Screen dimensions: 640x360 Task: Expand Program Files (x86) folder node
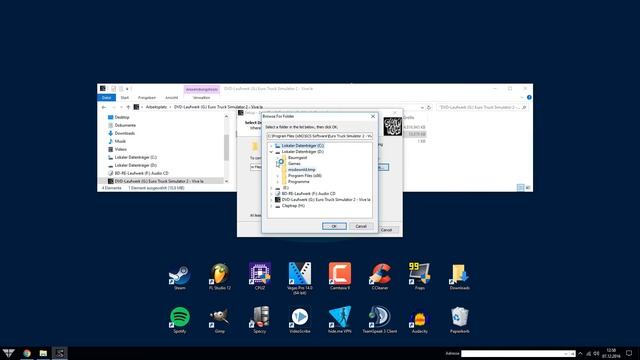point(278,176)
